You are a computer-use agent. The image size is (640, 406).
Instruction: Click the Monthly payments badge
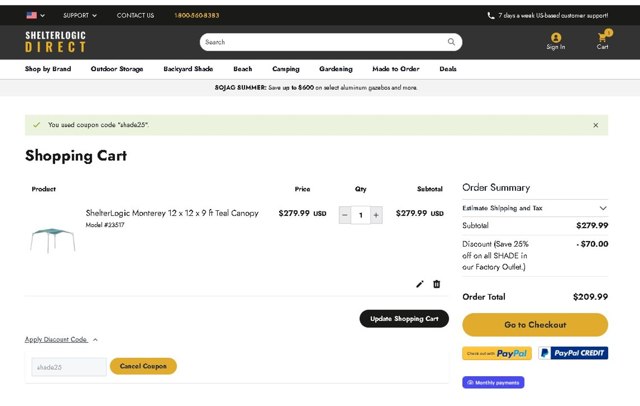click(x=493, y=382)
